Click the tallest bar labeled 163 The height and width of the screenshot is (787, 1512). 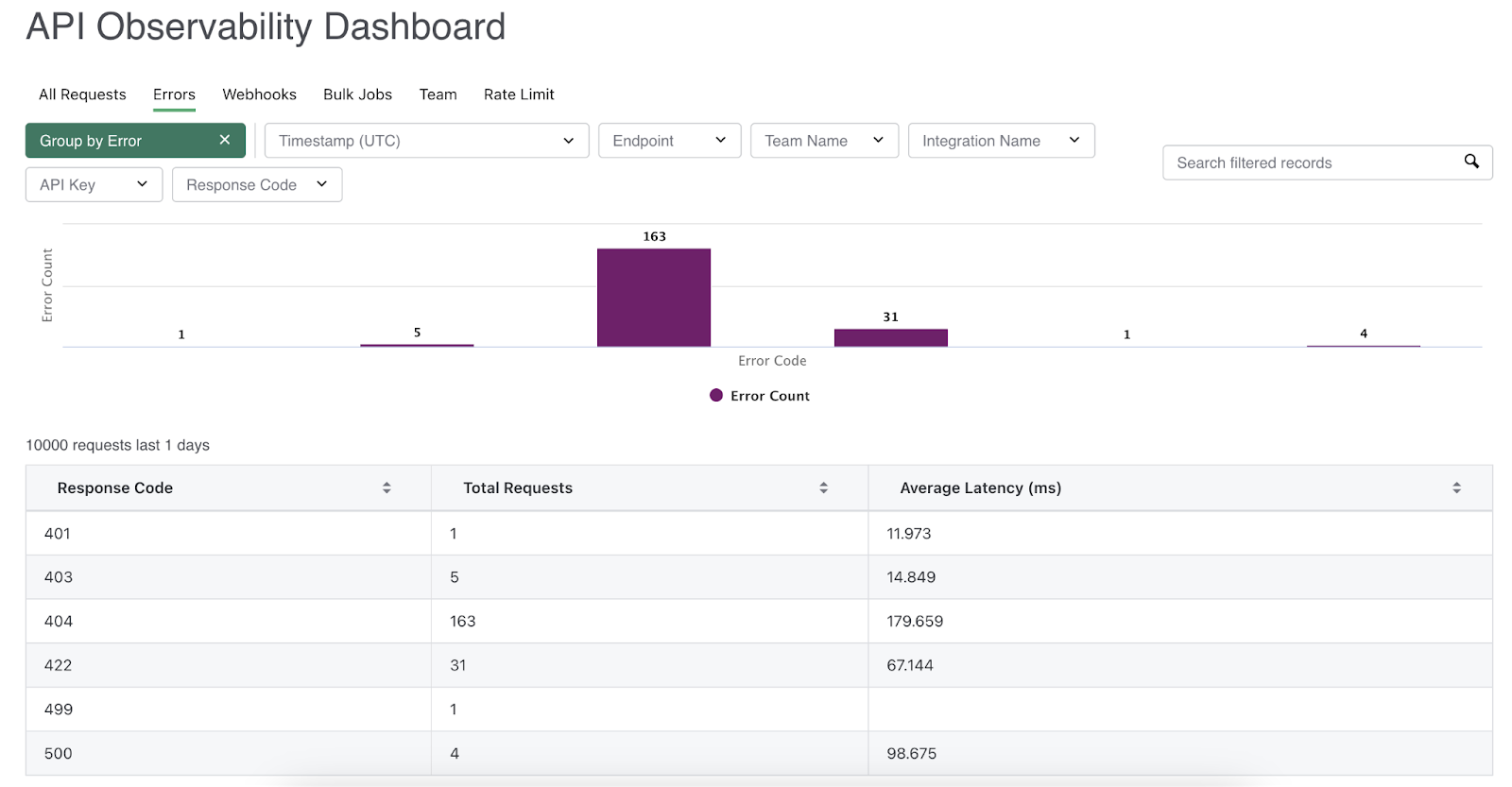pos(653,298)
